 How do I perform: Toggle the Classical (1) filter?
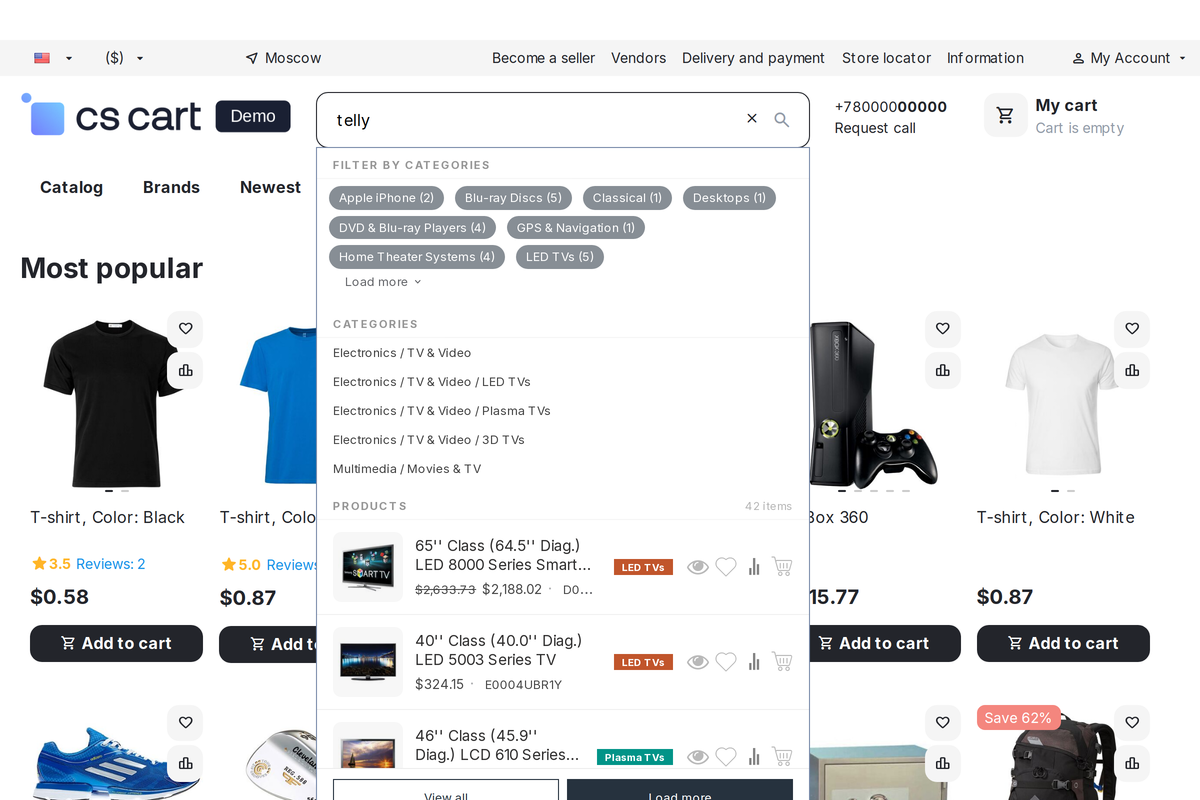[627, 198]
